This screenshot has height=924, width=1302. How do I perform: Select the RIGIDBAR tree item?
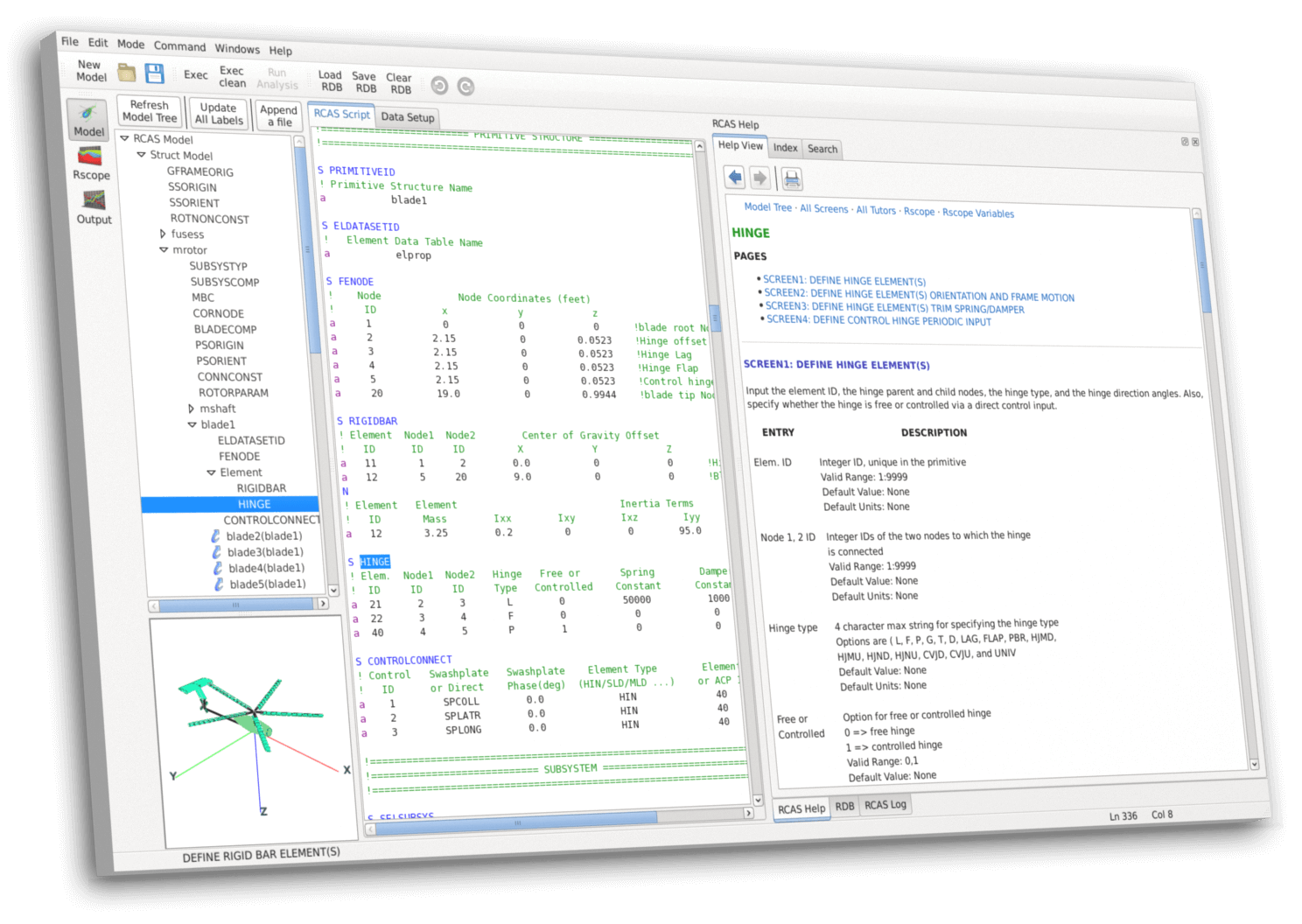(x=261, y=488)
